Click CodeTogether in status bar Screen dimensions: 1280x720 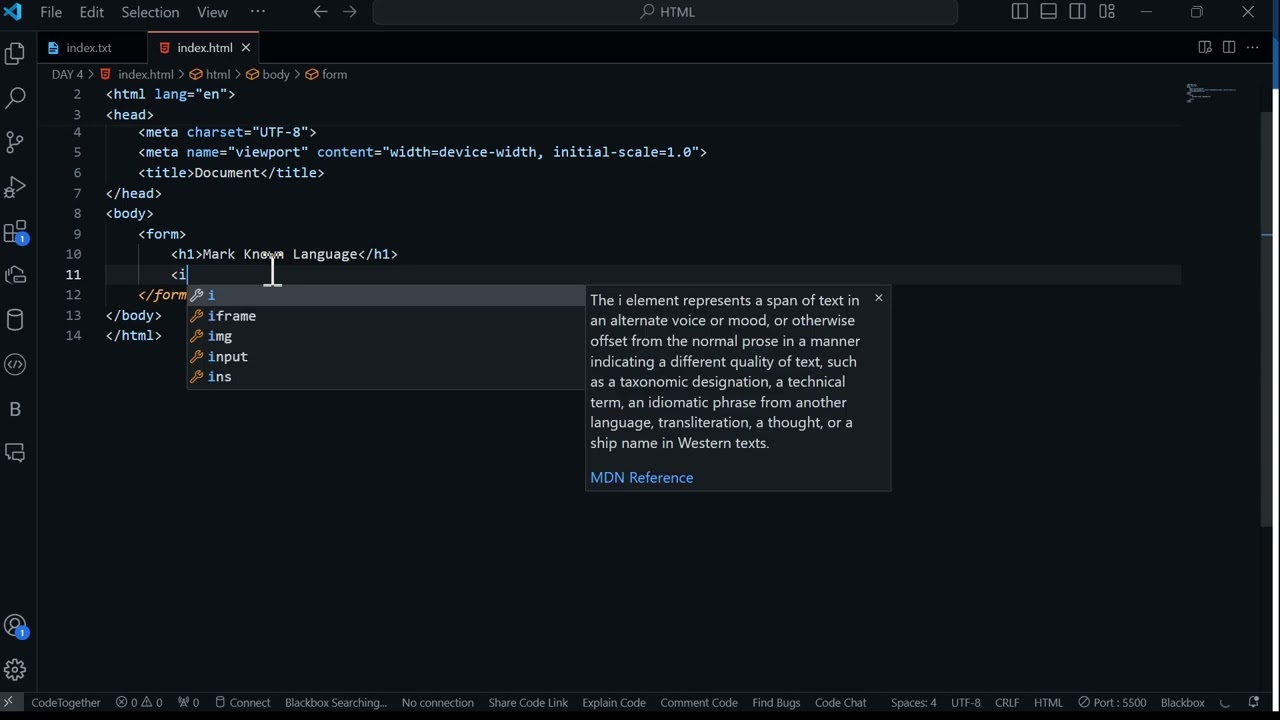click(x=66, y=703)
